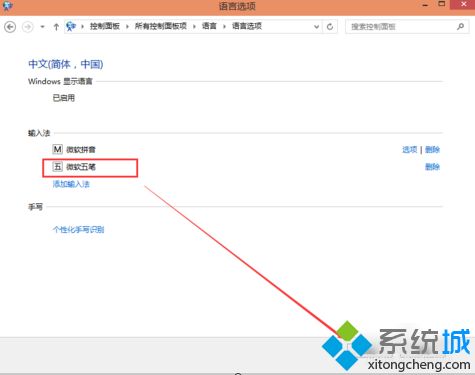Expand the chevron after 所有控制面板项 breadcrumb

tap(194, 26)
